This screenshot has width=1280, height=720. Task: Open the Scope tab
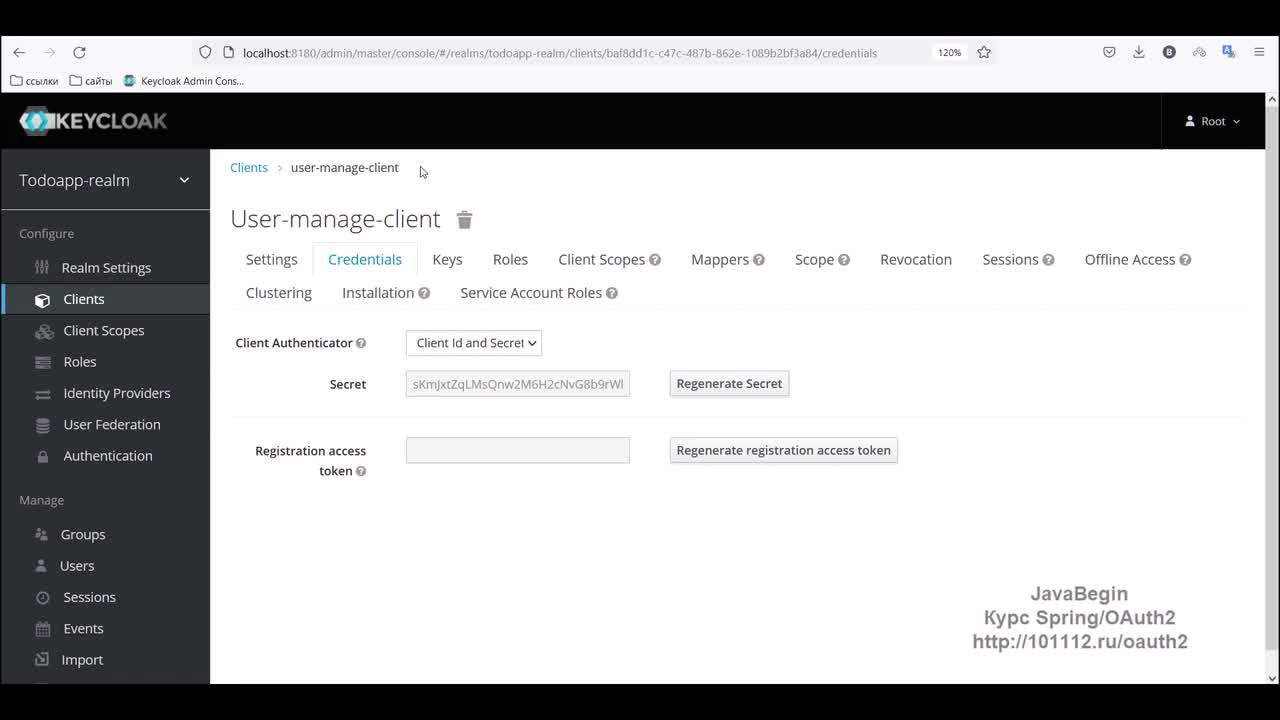[x=815, y=260]
